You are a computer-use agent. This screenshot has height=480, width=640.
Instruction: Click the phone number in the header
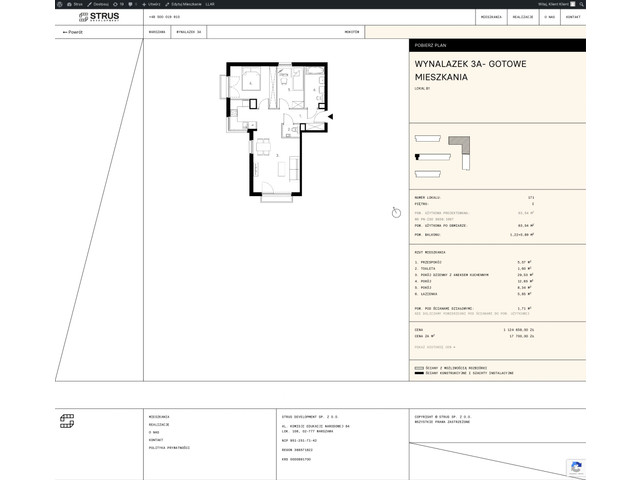point(164,17)
